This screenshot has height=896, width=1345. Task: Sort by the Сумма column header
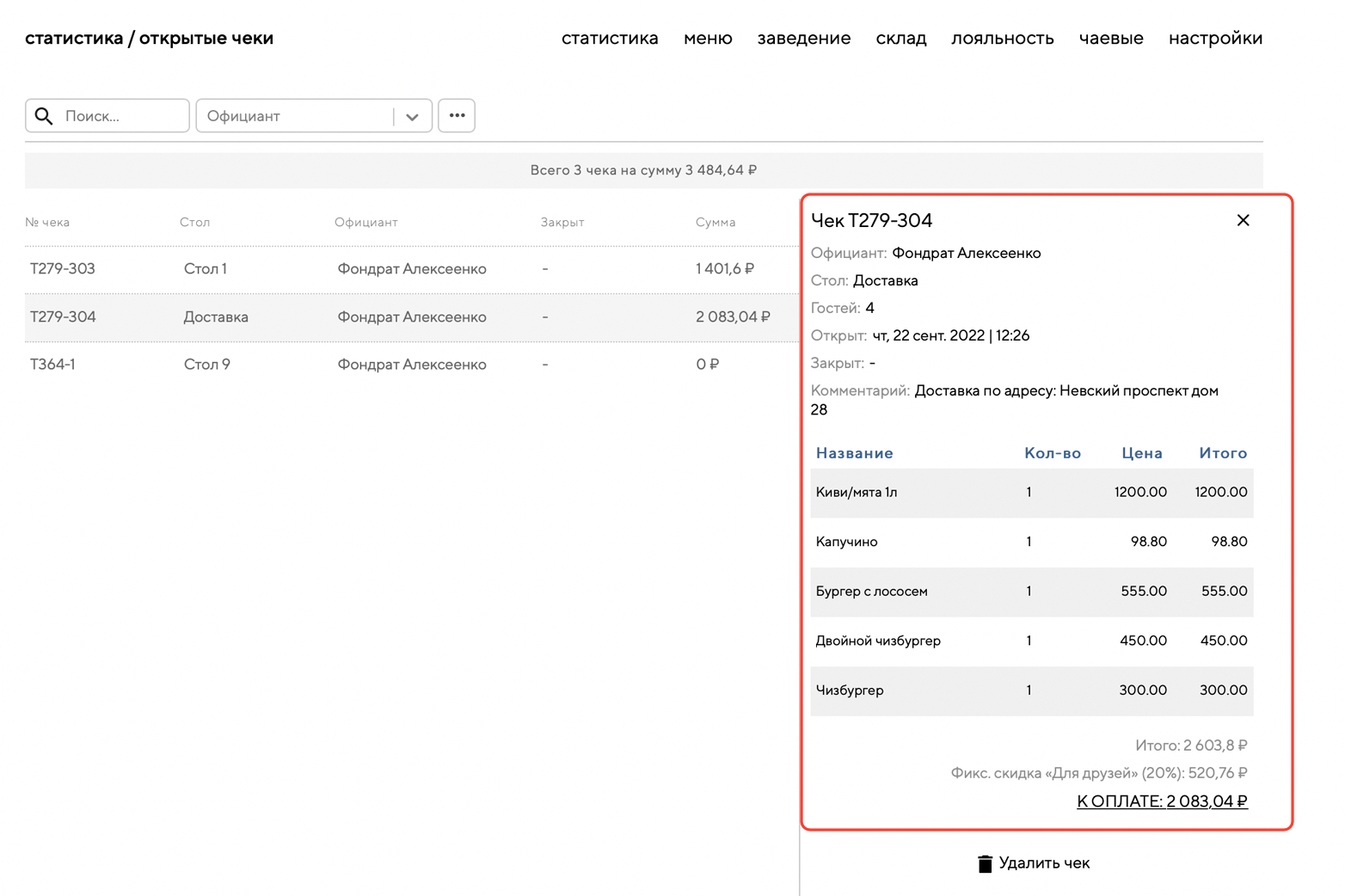tap(715, 223)
